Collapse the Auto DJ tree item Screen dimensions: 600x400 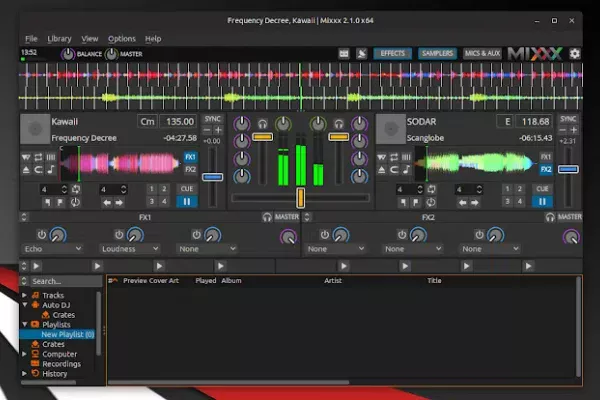pyautogui.click(x=24, y=305)
